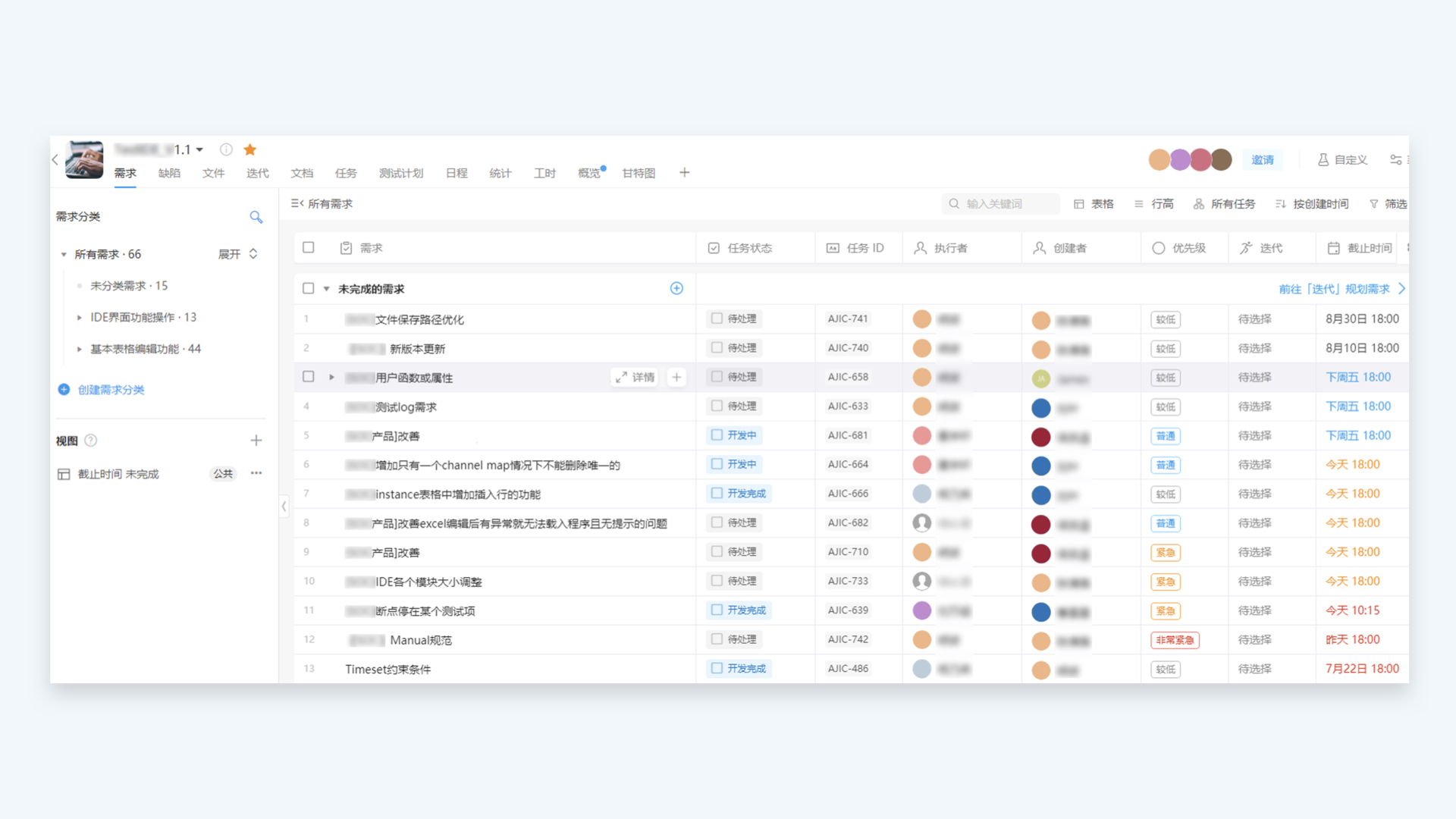Open the project info icon
This screenshot has width=1456, height=819.
pos(226,149)
